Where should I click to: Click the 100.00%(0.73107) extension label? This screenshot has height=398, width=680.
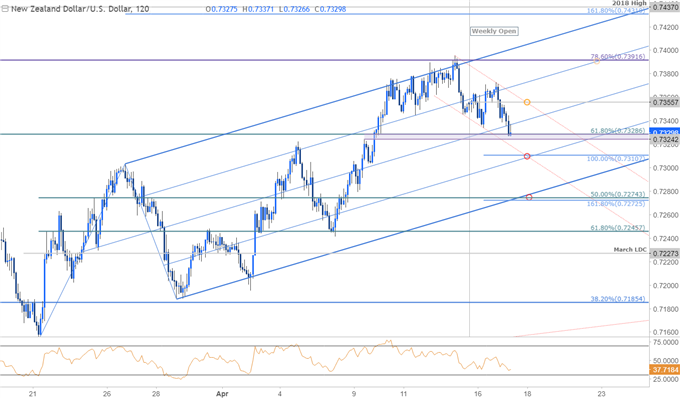tap(616, 159)
